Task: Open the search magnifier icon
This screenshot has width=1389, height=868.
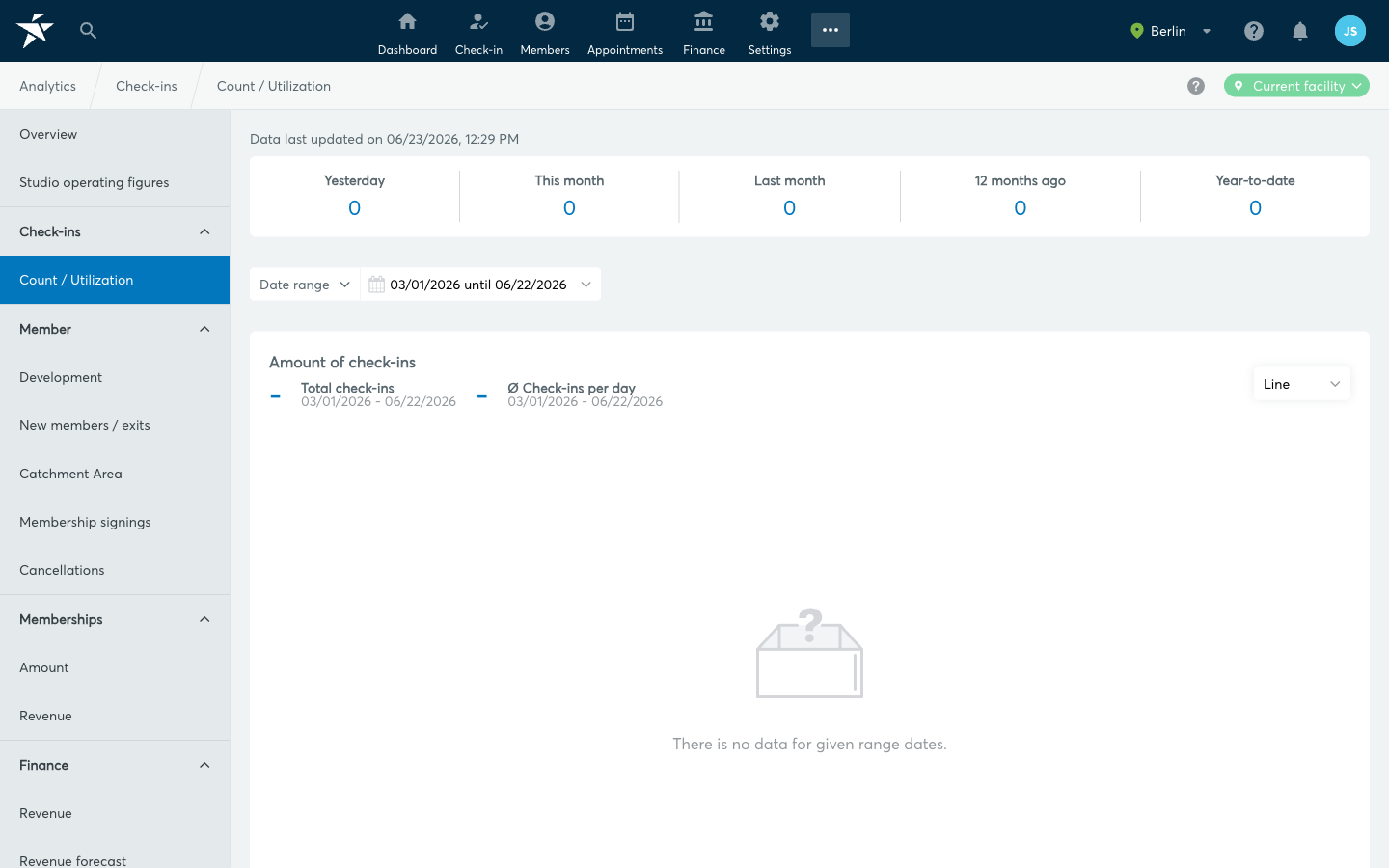Action: pos(88,30)
